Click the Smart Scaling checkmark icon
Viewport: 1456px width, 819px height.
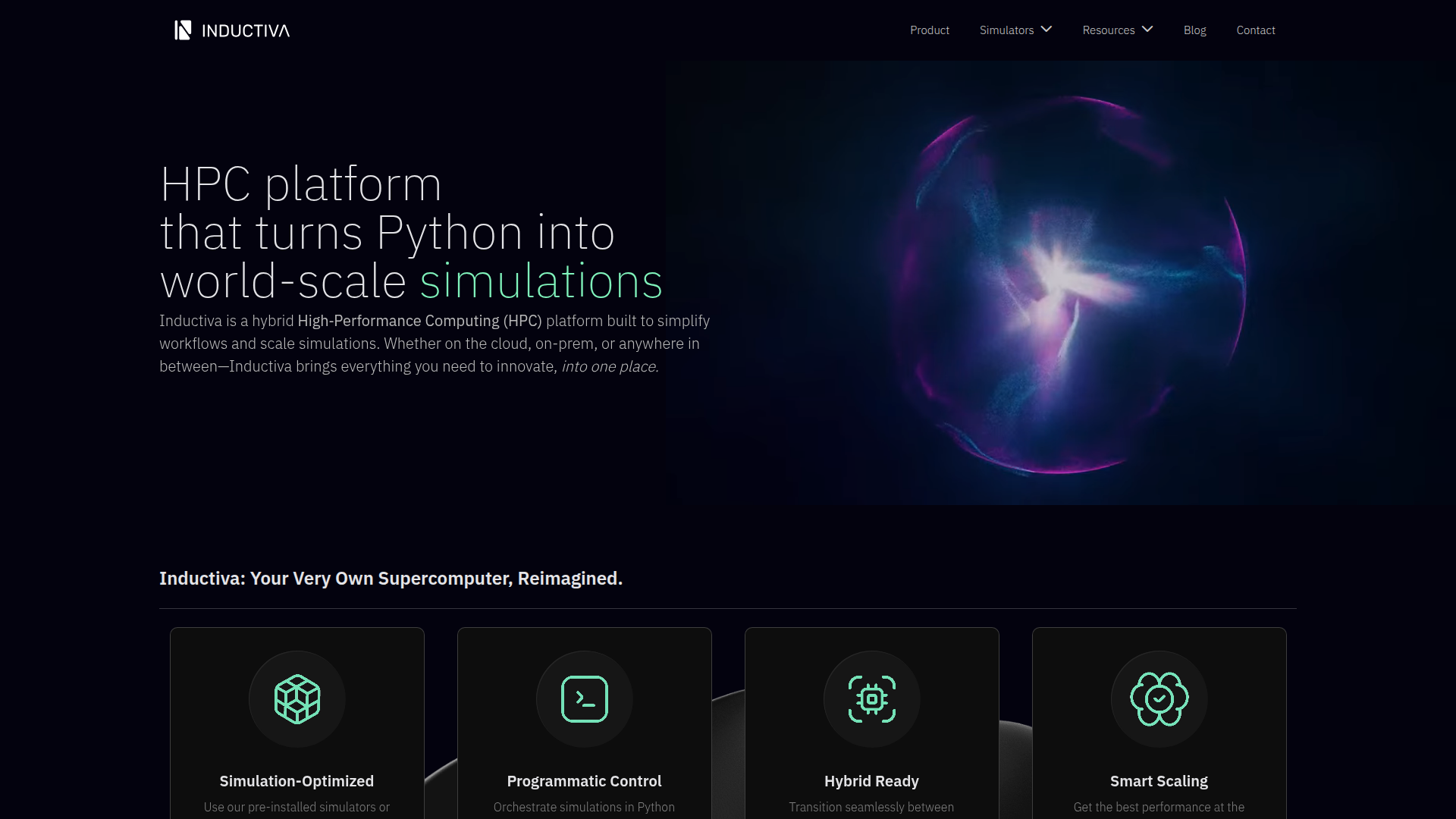pos(1159,699)
